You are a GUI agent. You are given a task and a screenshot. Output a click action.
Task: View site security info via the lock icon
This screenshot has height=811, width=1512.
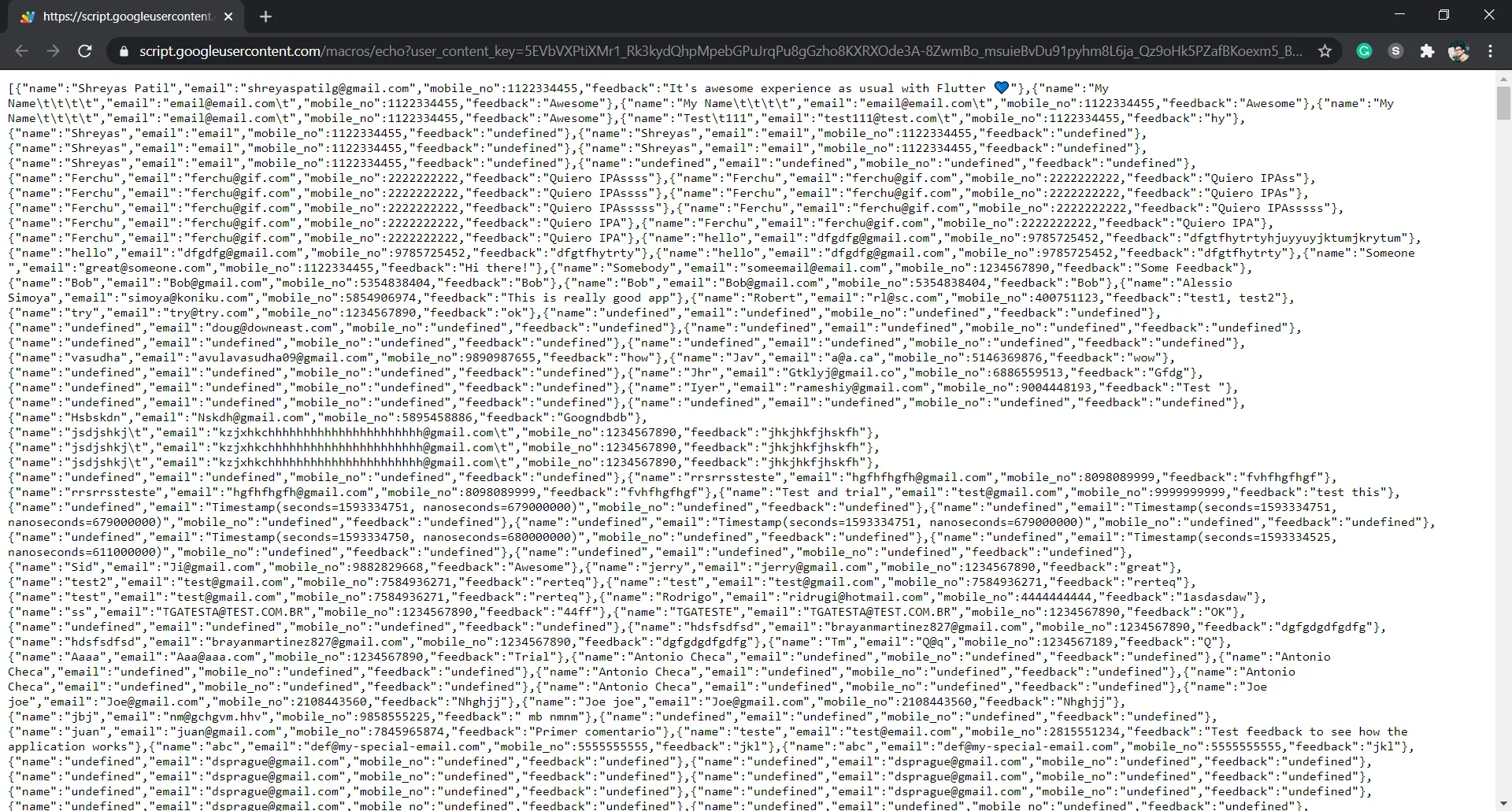click(x=124, y=51)
